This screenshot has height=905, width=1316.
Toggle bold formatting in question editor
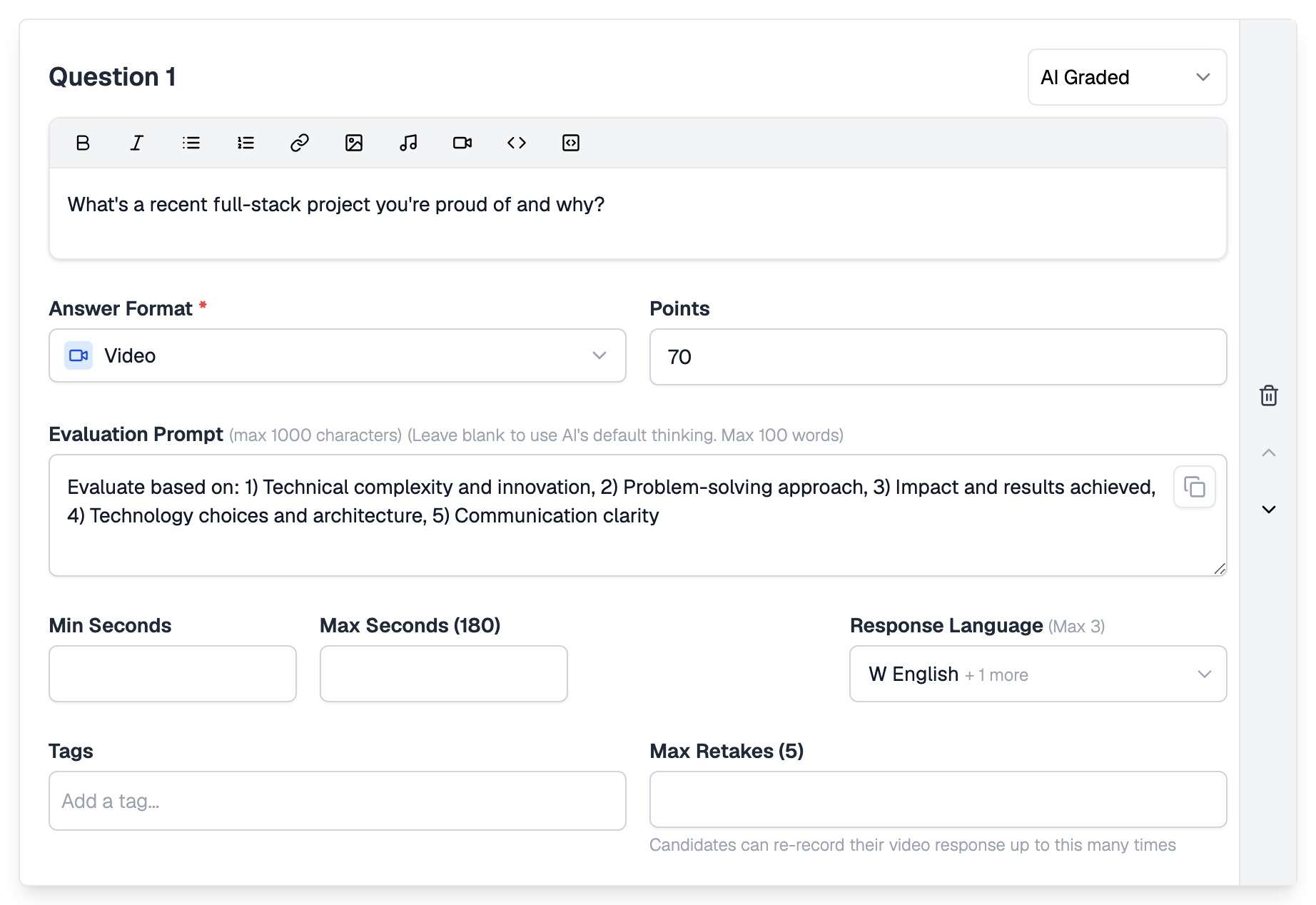[x=83, y=143]
